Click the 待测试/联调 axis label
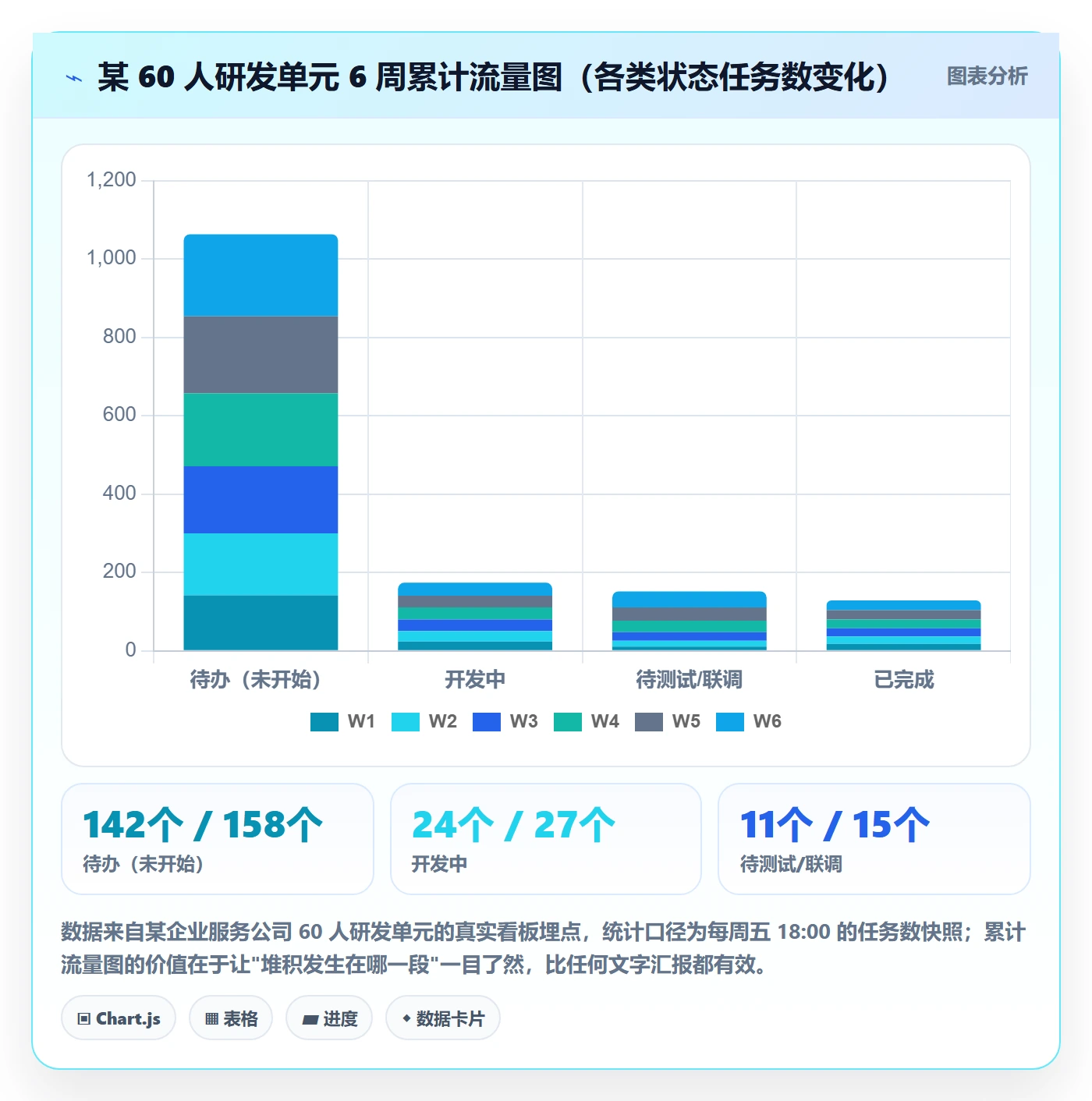Image resolution: width=1092 pixels, height=1101 pixels. coord(690,680)
